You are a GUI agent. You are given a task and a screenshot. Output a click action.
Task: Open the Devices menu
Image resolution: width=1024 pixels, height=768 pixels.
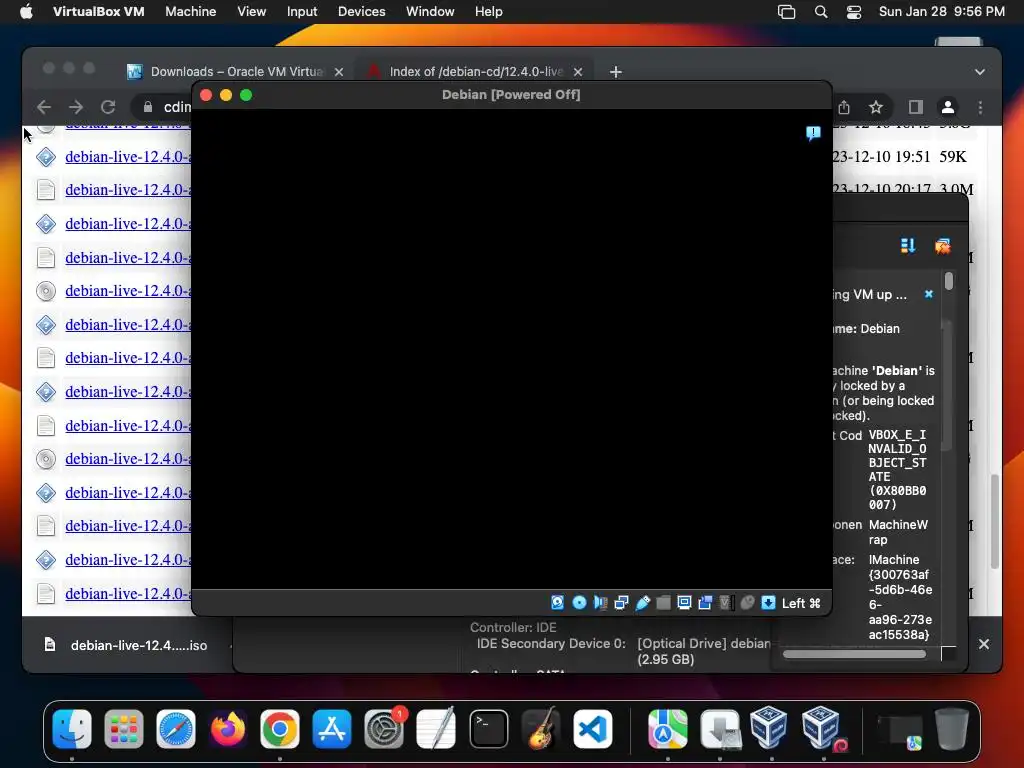click(x=362, y=12)
